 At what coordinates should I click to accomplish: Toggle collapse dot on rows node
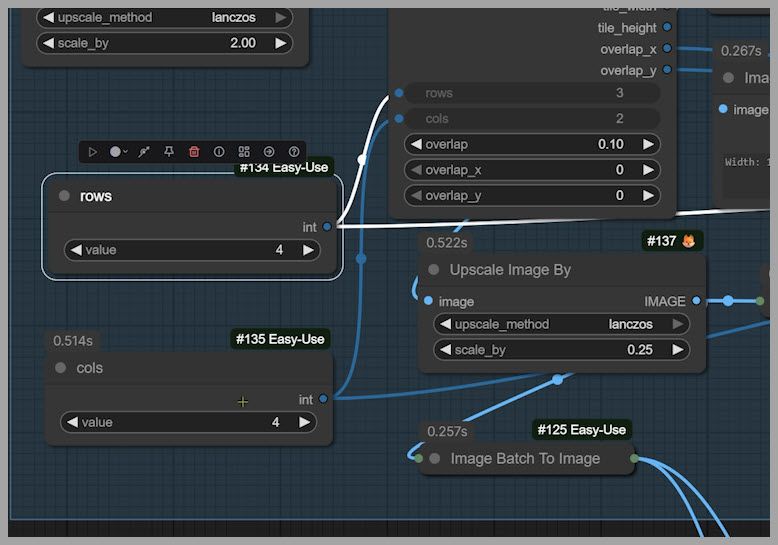(x=65, y=196)
